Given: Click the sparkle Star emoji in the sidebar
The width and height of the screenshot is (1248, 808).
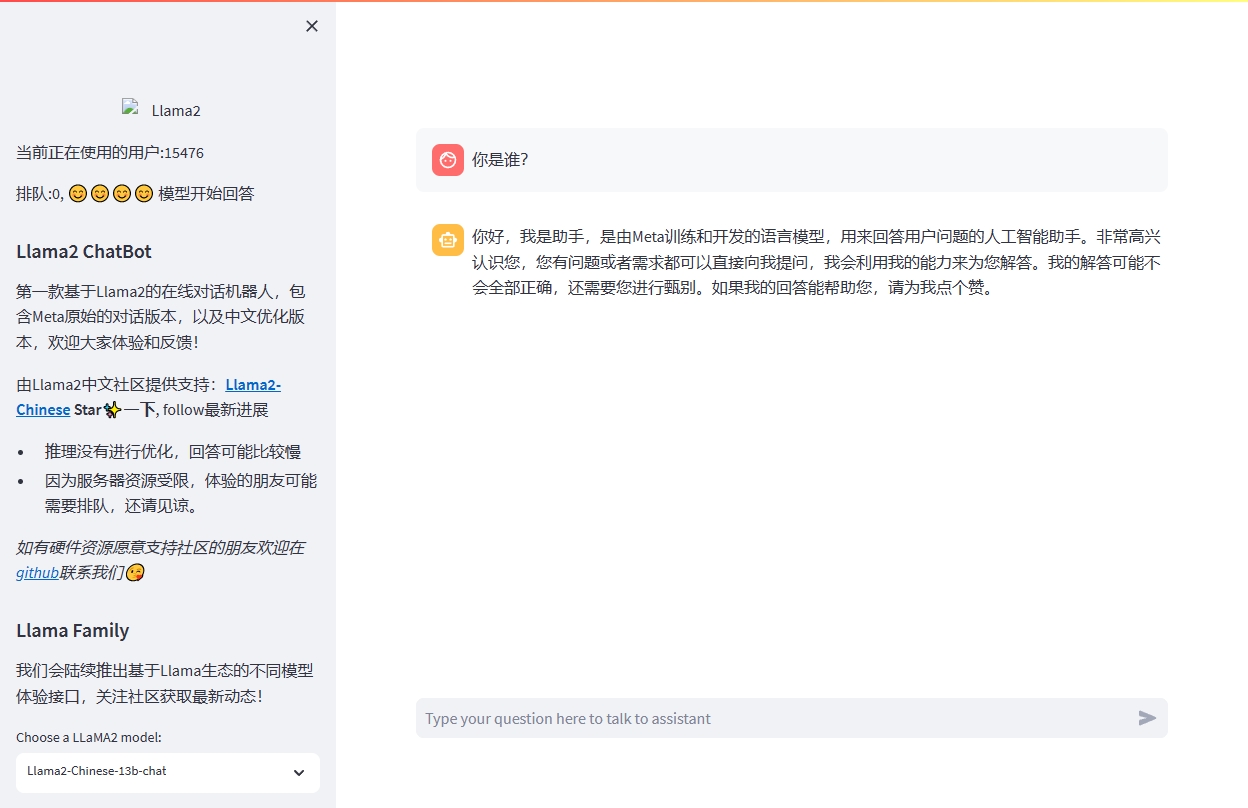Looking at the screenshot, I should [111, 409].
